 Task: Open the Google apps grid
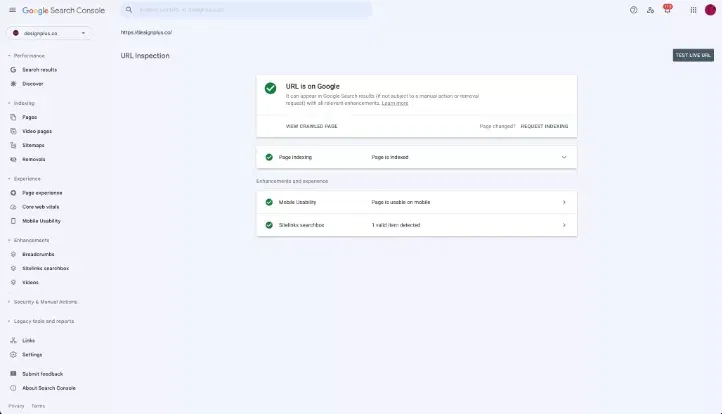(693, 10)
